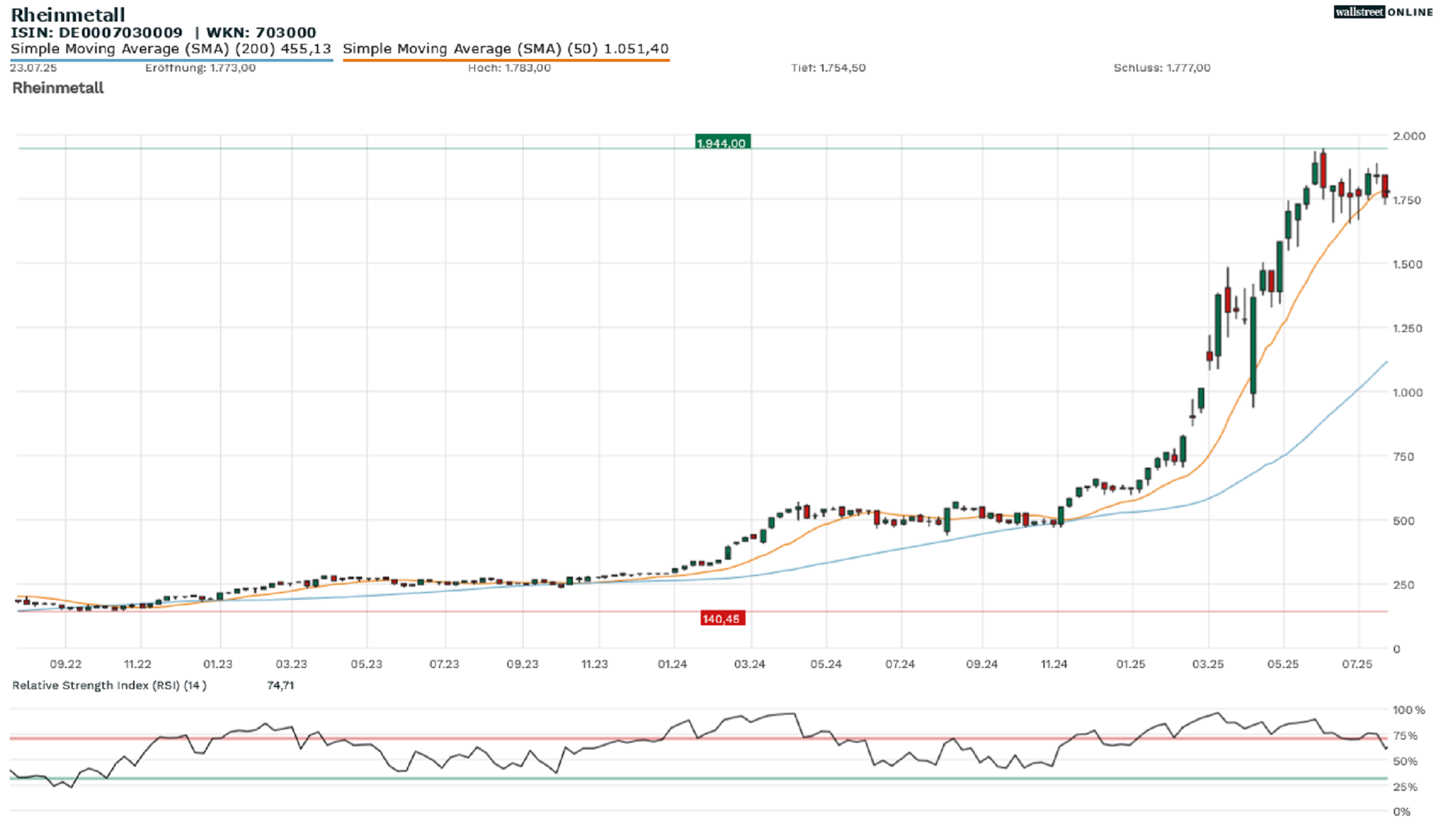Click the 03.25 date axis label
The height and width of the screenshot is (840, 1441).
[x=1207, y=664]
